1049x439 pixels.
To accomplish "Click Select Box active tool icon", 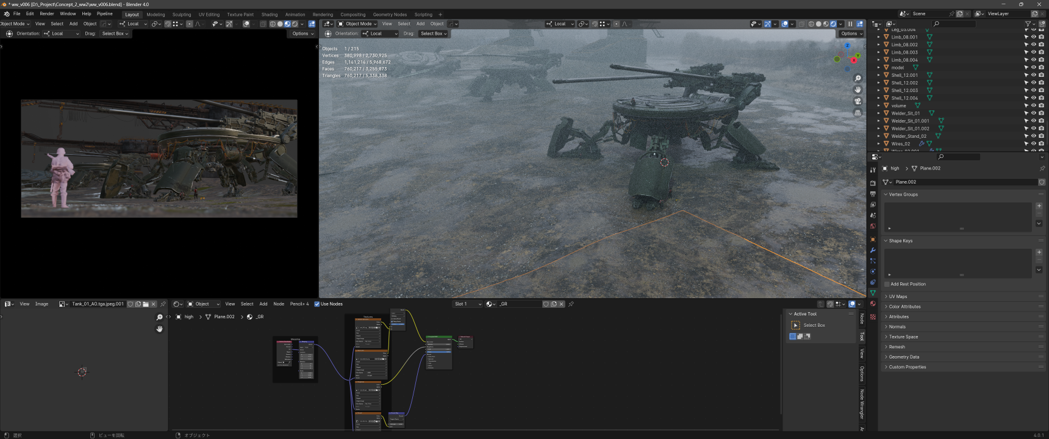I will pos(795,325).
